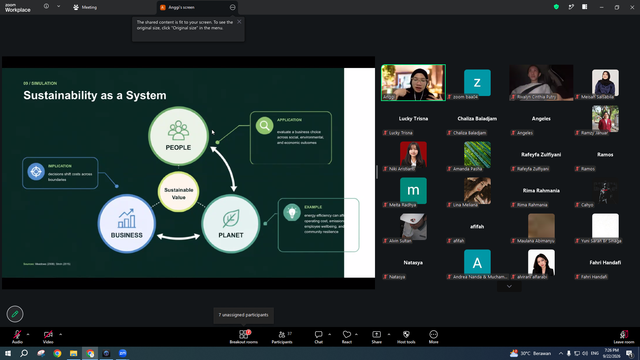
Task: Click the gallery panel resize handle
Action: pos(377,172)
